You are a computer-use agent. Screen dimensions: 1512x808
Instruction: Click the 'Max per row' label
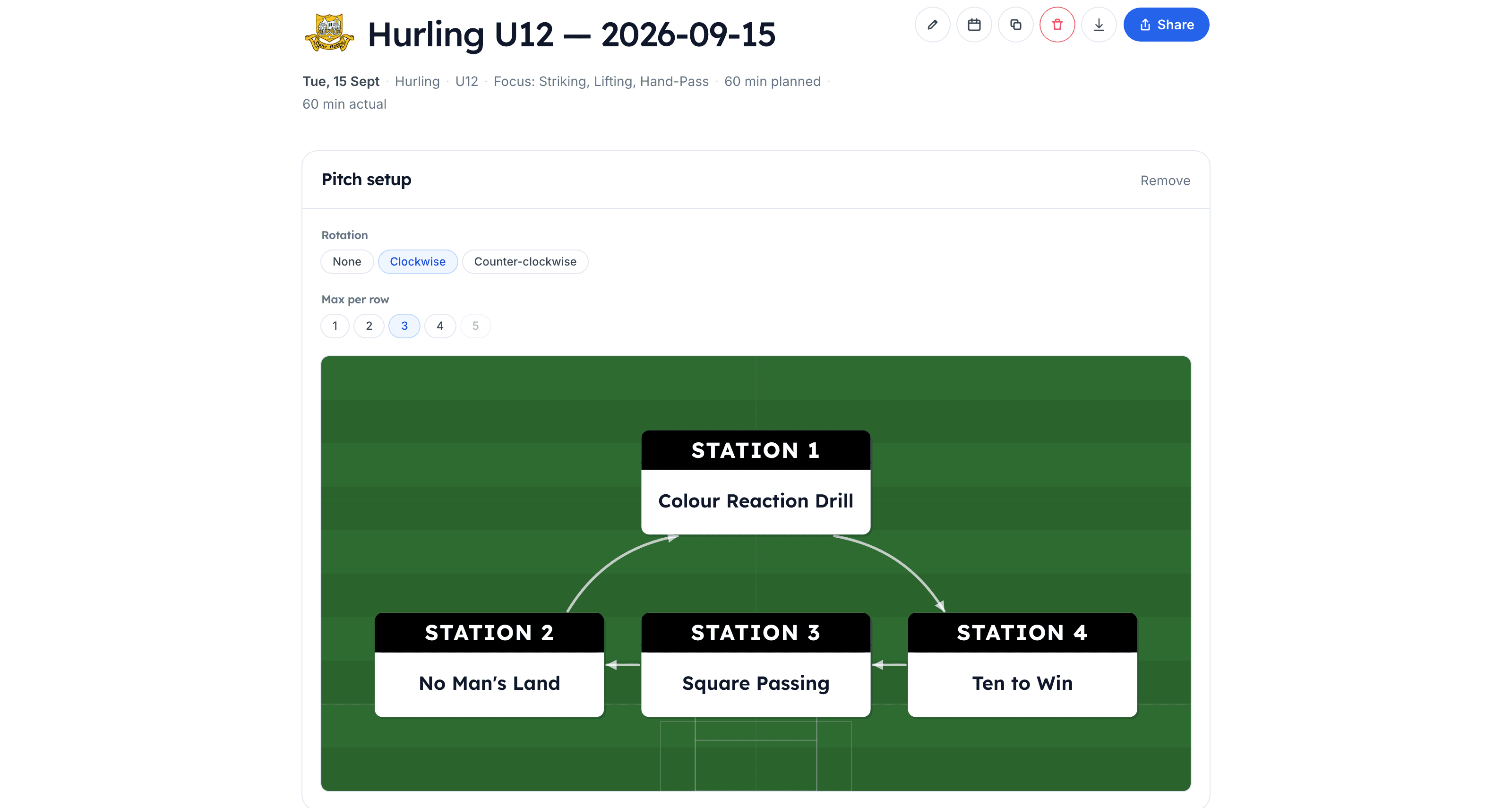[355, 300]
